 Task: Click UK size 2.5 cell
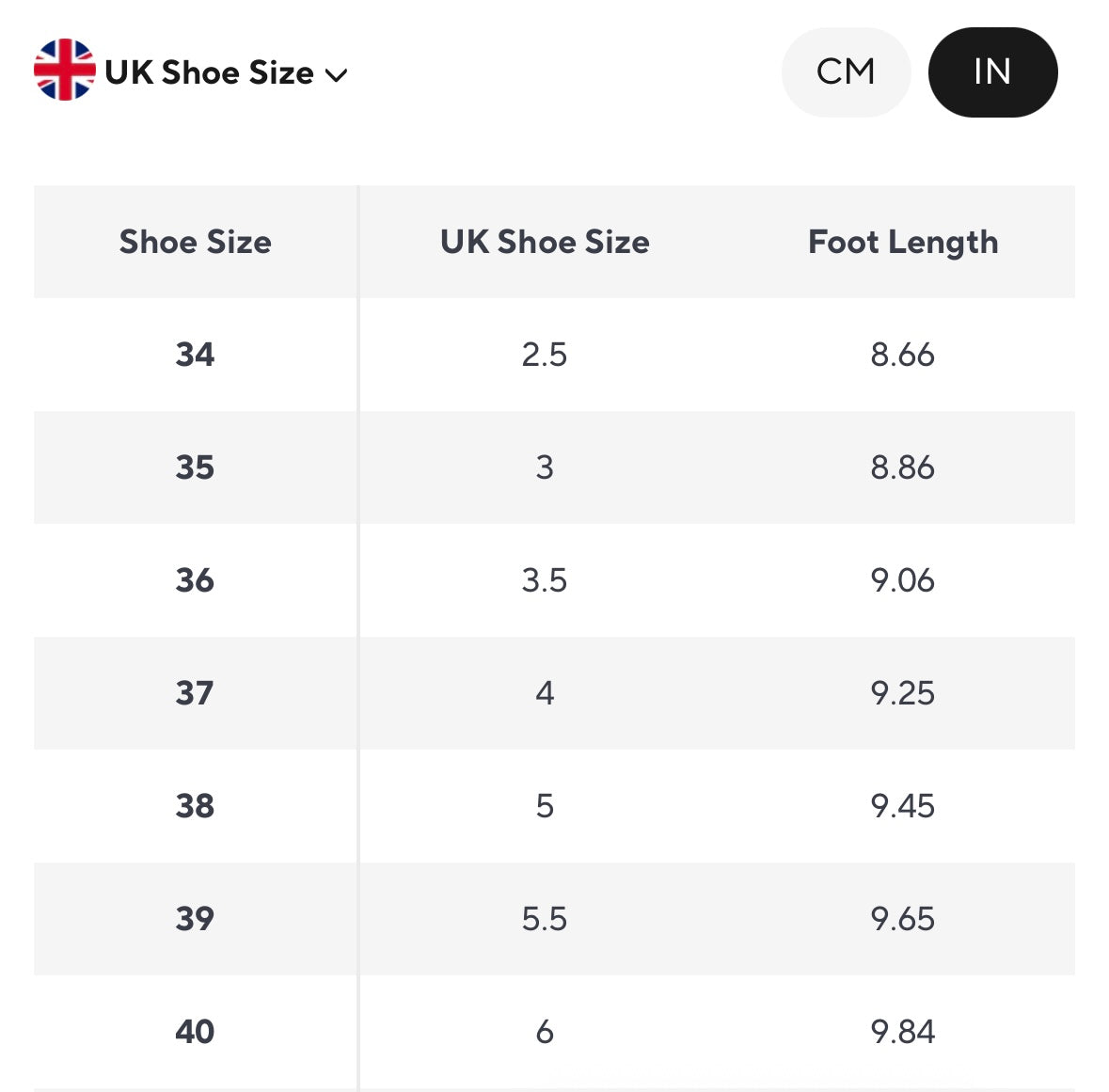[545, 355]
